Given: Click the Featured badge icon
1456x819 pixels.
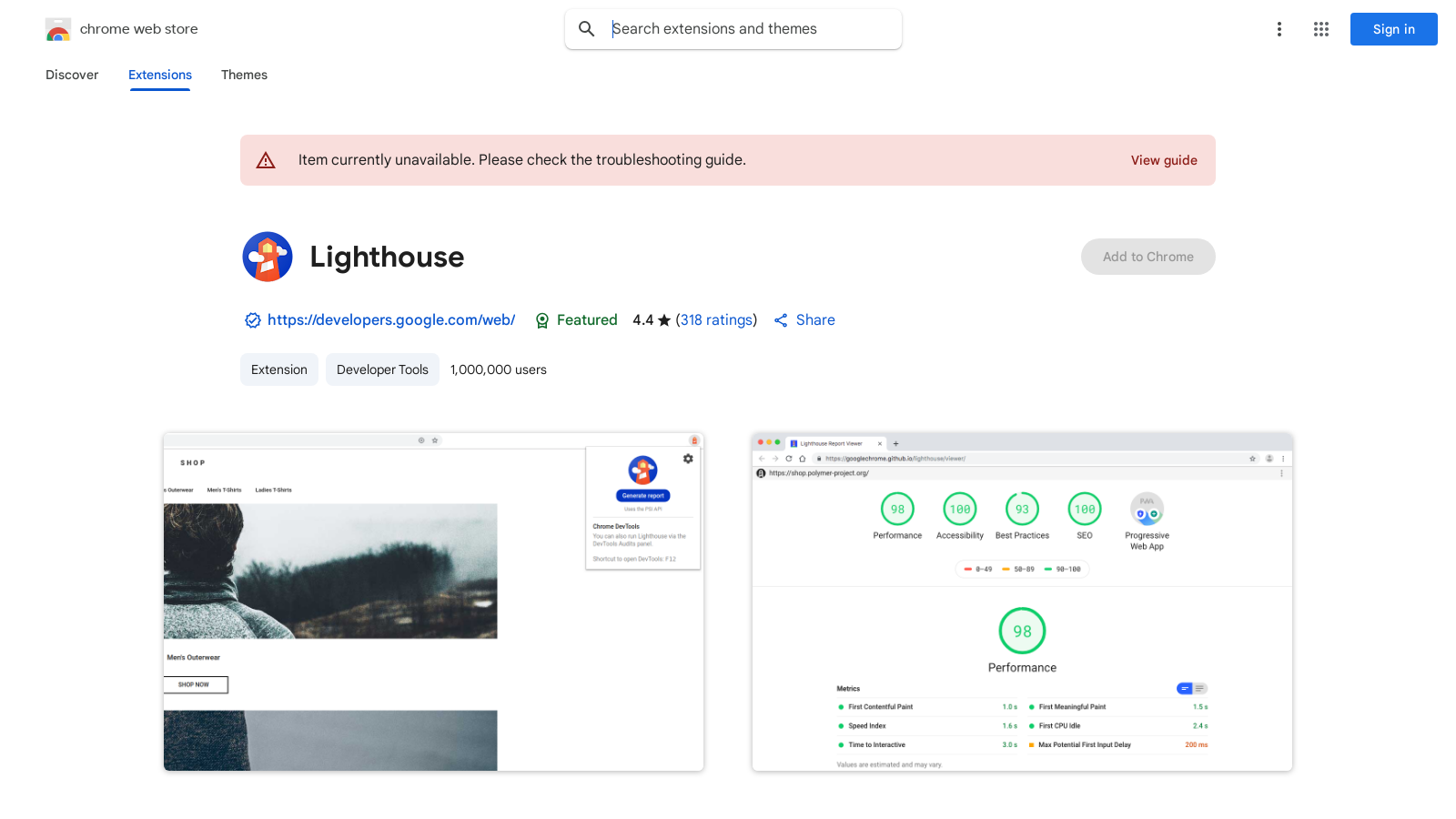Looking at the screenshot, I should point(542,320).
